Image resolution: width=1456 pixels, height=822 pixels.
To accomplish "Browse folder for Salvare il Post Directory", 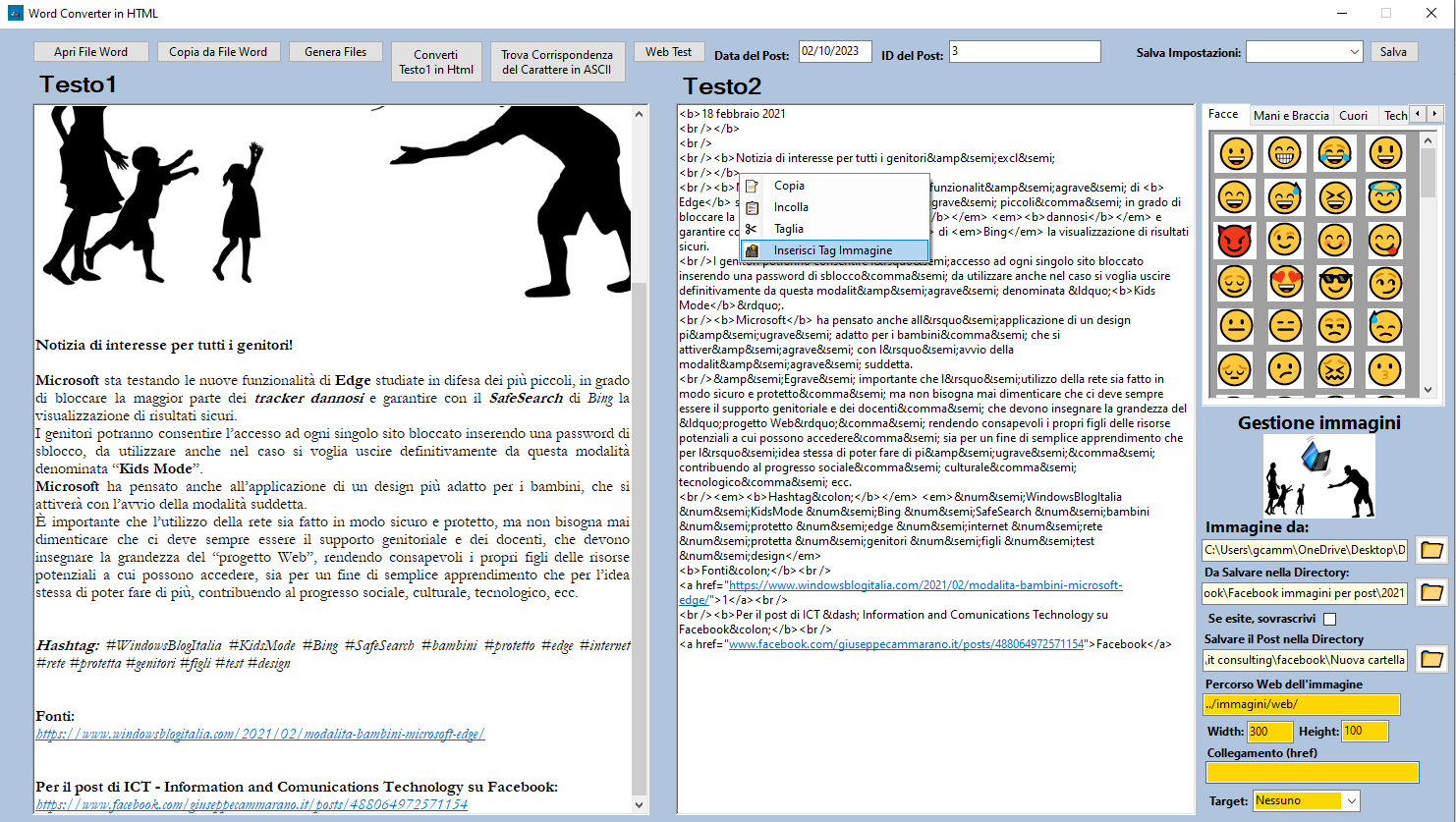I will pos(1431,659).
